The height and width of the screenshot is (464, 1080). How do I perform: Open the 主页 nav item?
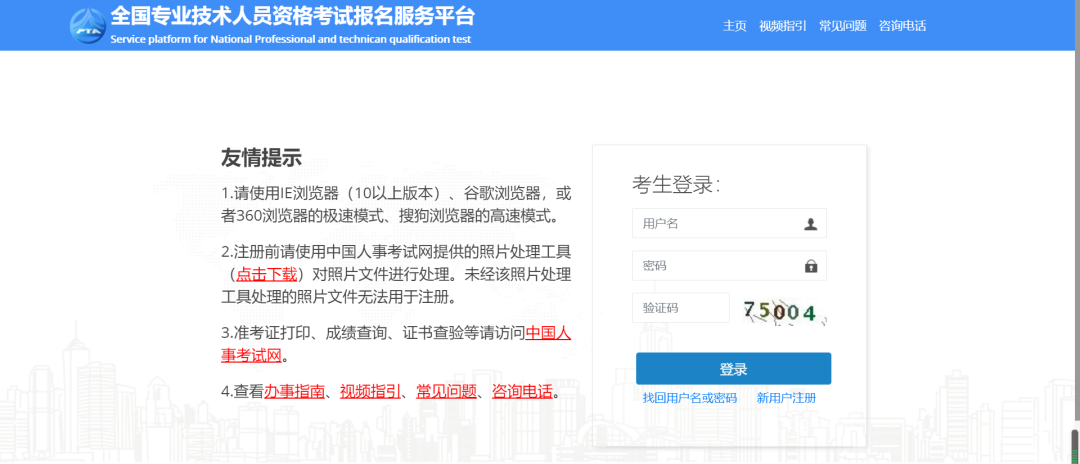(x=735, y=26)
